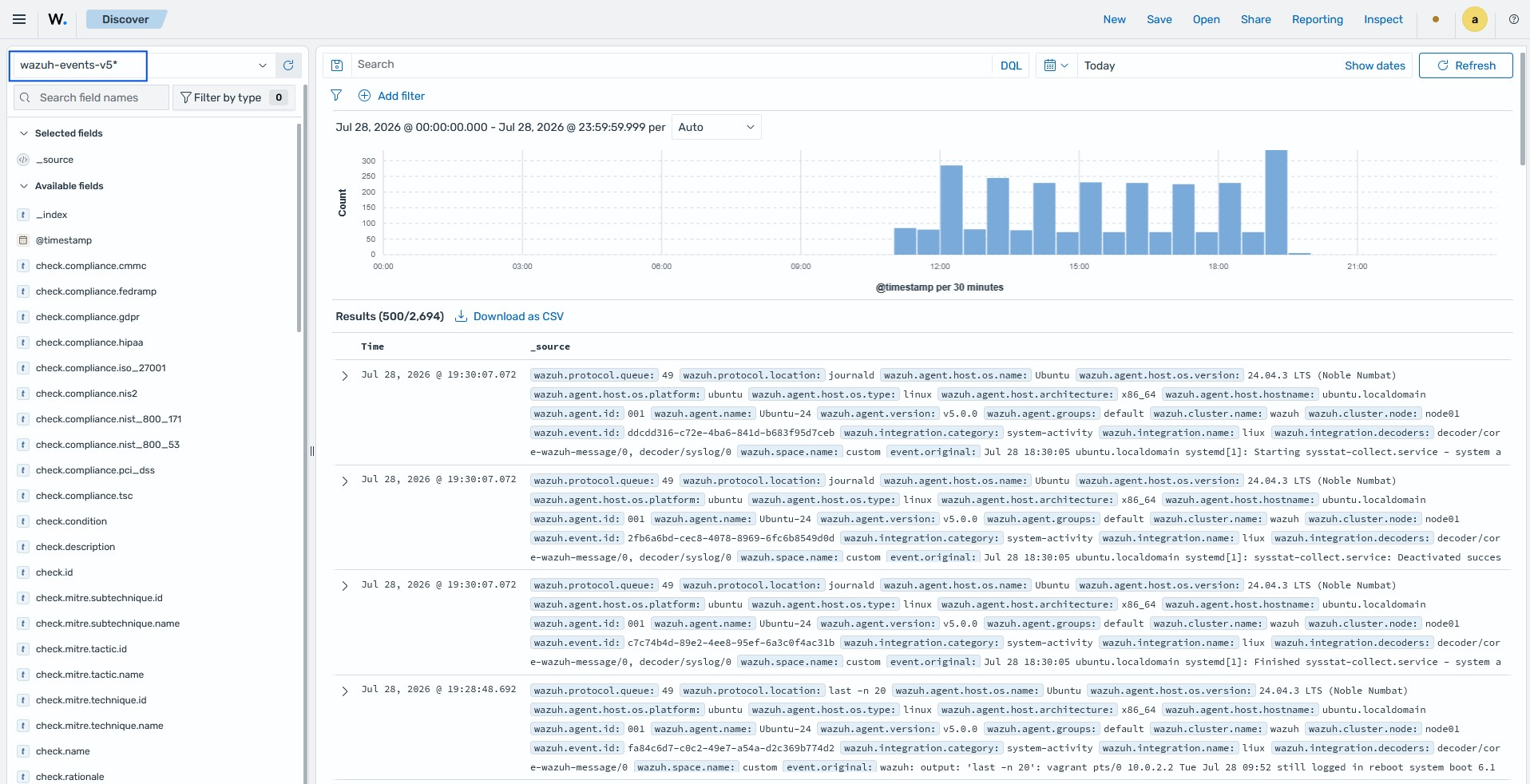Expand the first result row details
The height and width of the screenshot is (784, 1530).
pyautogui.click(x=345, y=376)
